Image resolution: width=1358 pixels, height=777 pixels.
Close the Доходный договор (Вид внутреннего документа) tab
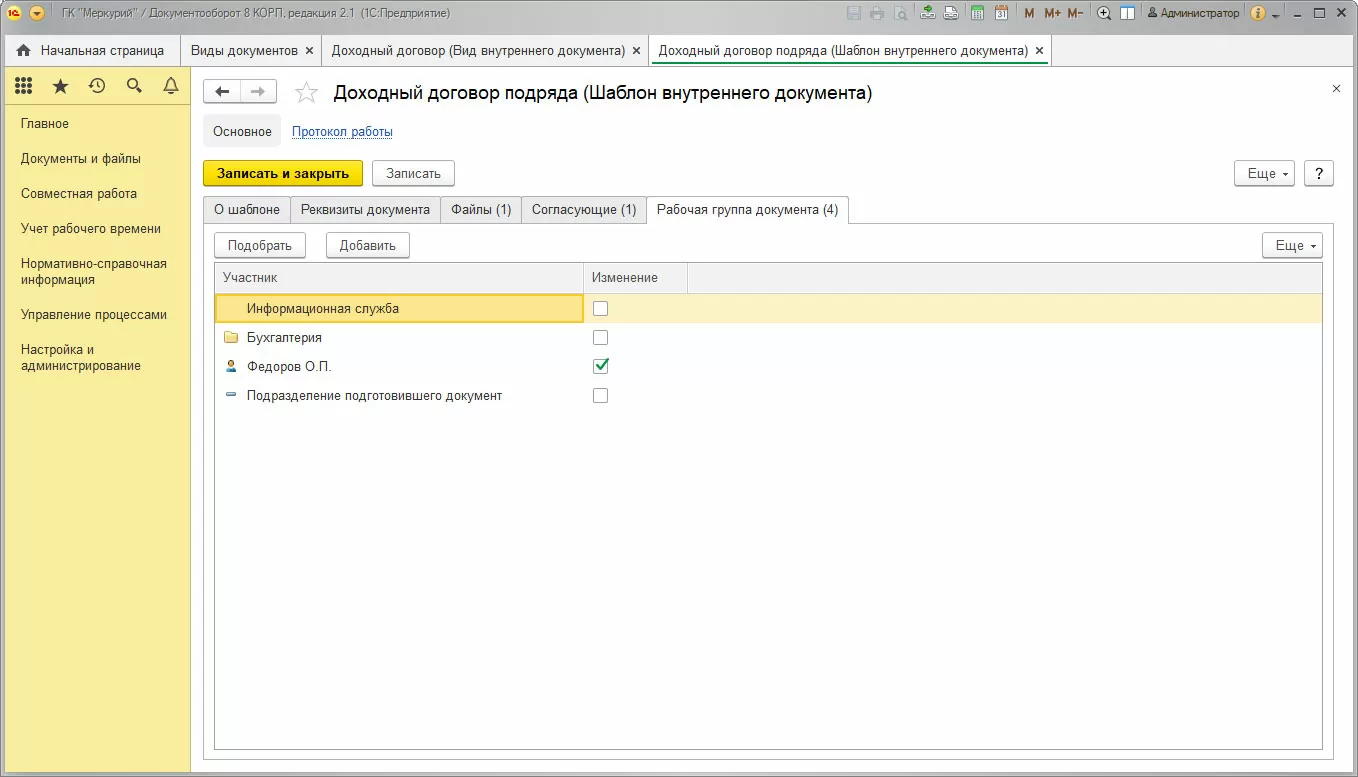pyautogui.click(x=636, y=50)
